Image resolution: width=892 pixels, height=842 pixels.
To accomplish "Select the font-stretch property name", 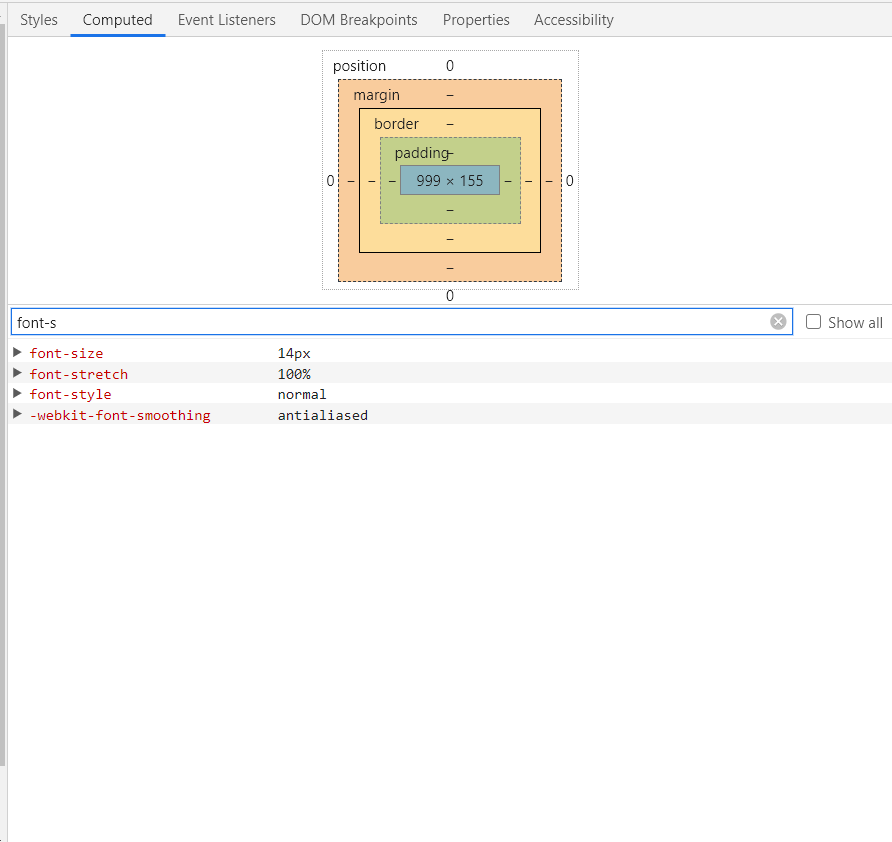I will (x=79, y=374).
